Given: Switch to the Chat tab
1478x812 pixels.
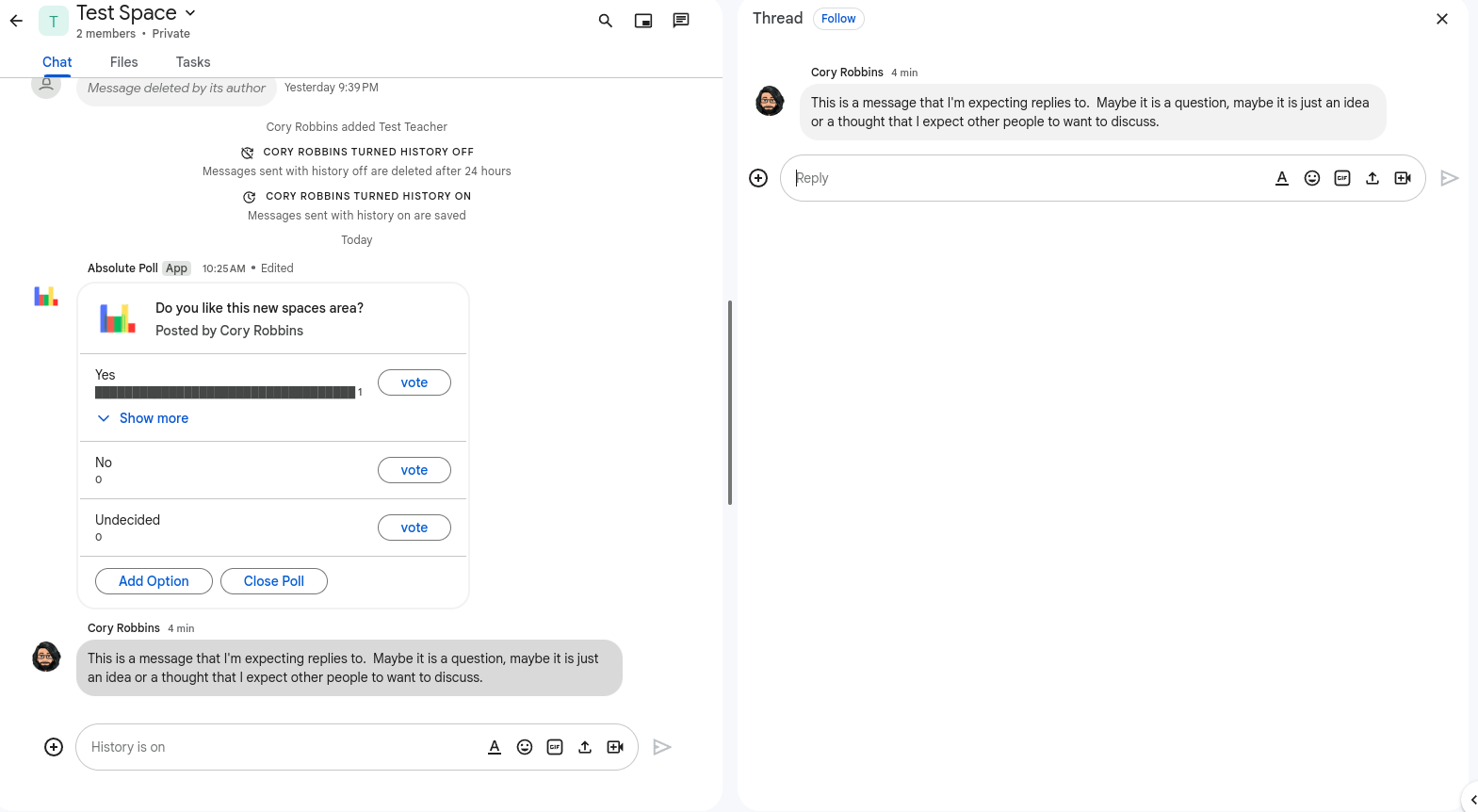Looking at the screenshot, I should click(x=57, y=62).
